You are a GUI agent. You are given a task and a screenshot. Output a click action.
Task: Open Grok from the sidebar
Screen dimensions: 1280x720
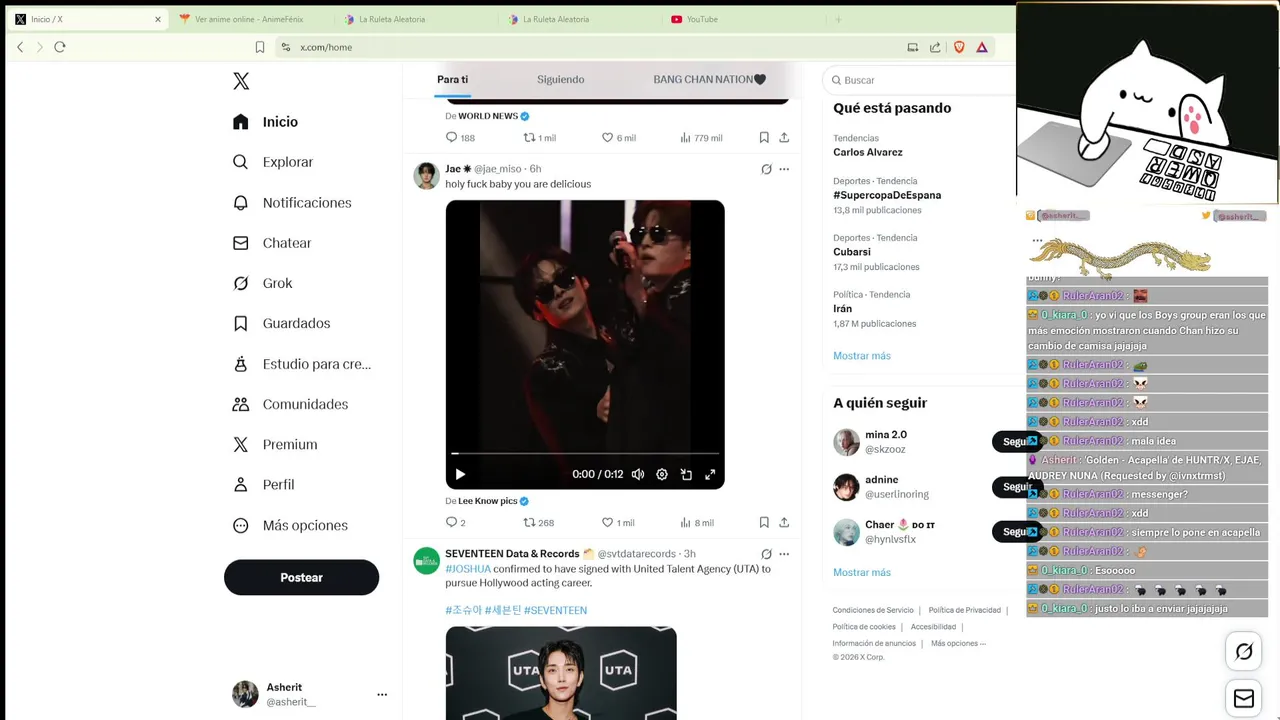262,283
